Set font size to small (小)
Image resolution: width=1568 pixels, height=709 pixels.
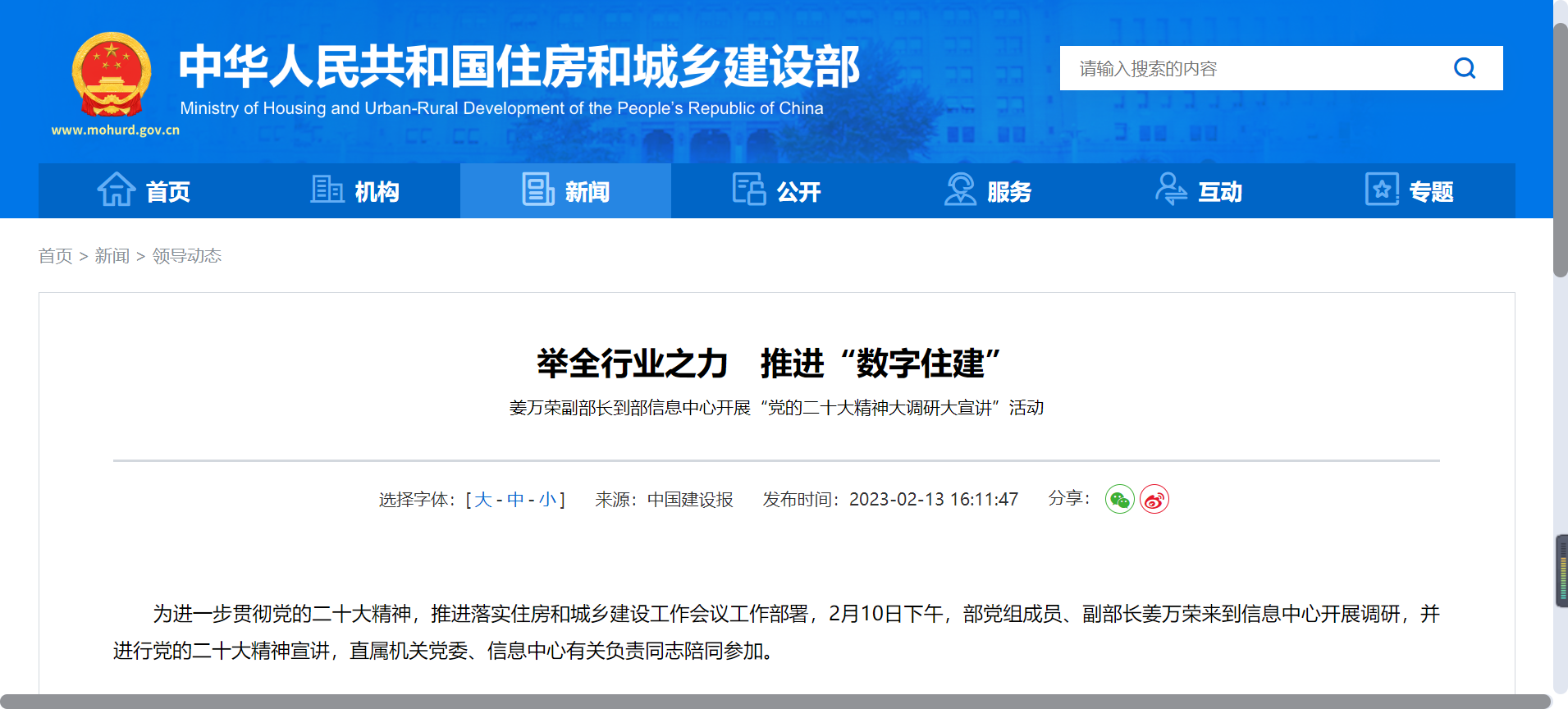point(547,500)
